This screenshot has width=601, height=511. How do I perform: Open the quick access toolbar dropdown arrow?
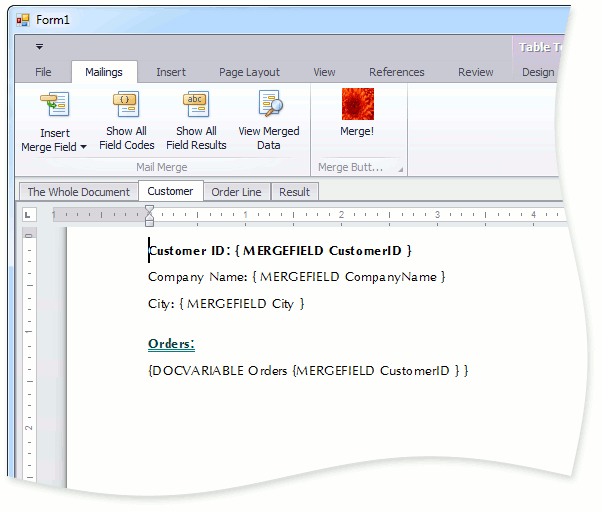39,47
